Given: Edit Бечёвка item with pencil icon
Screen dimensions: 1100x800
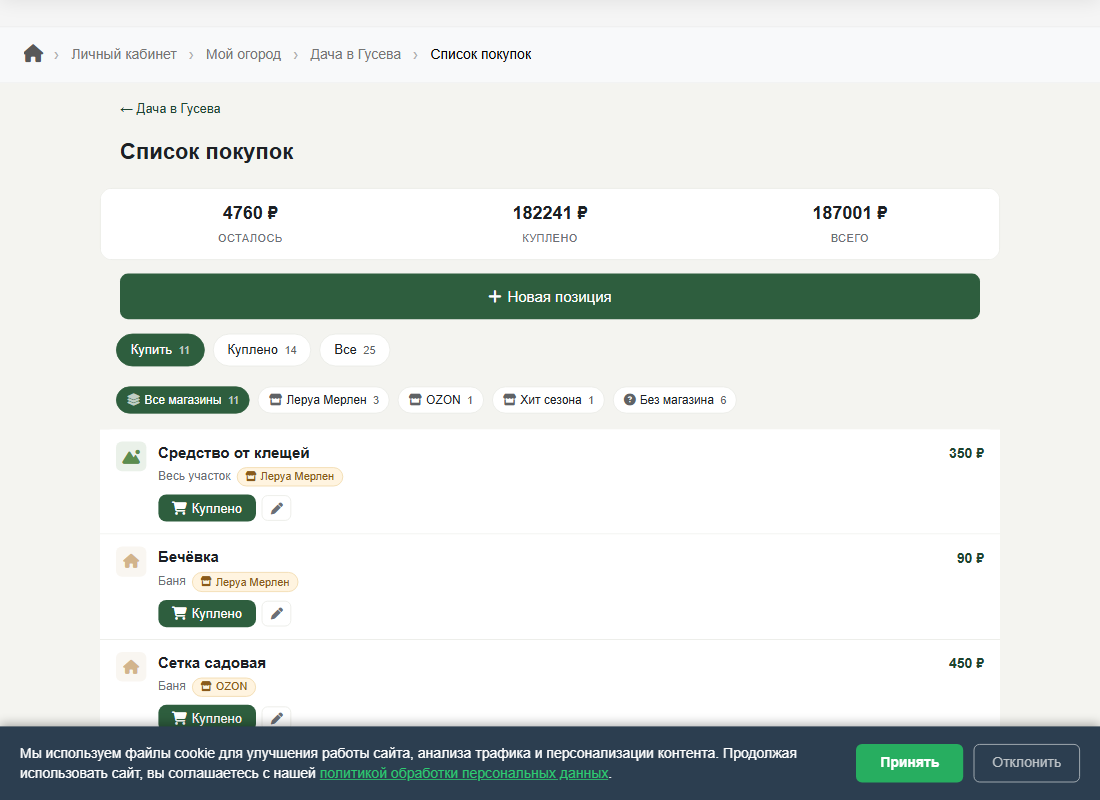Looking at the screenshot, I should (x=276, y=613).
